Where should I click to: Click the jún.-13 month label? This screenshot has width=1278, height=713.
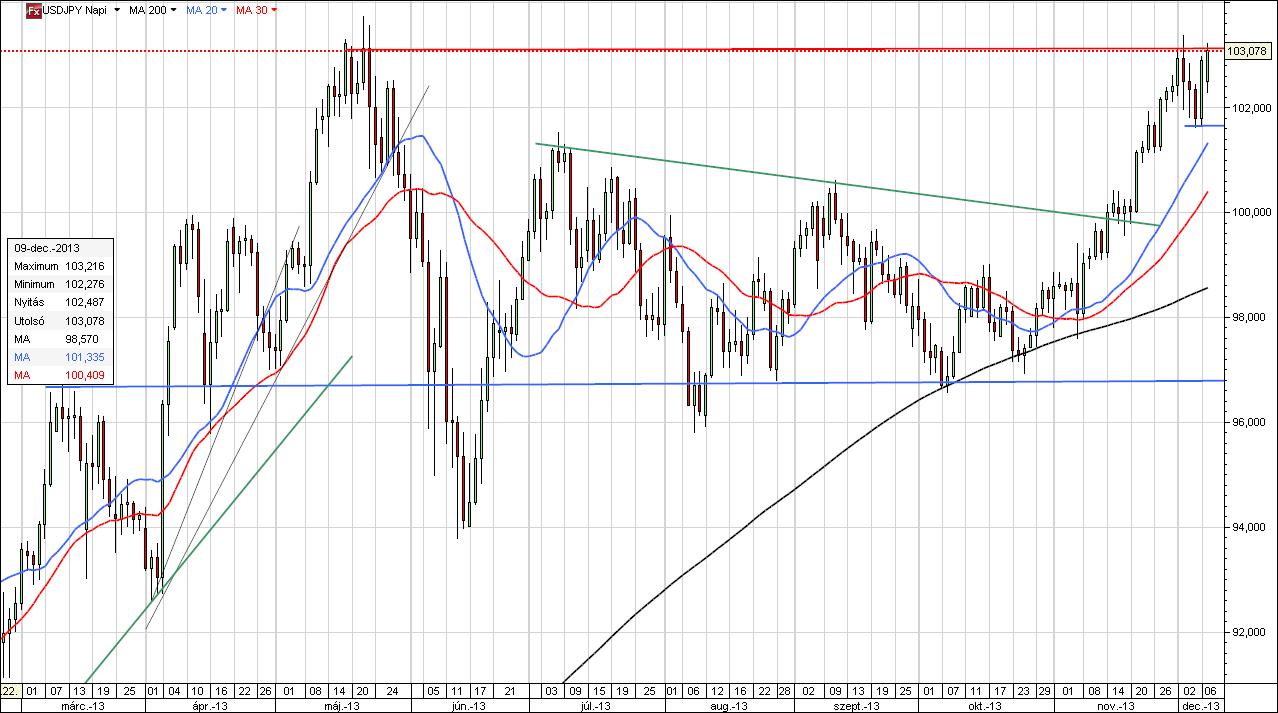click(467, 706)
